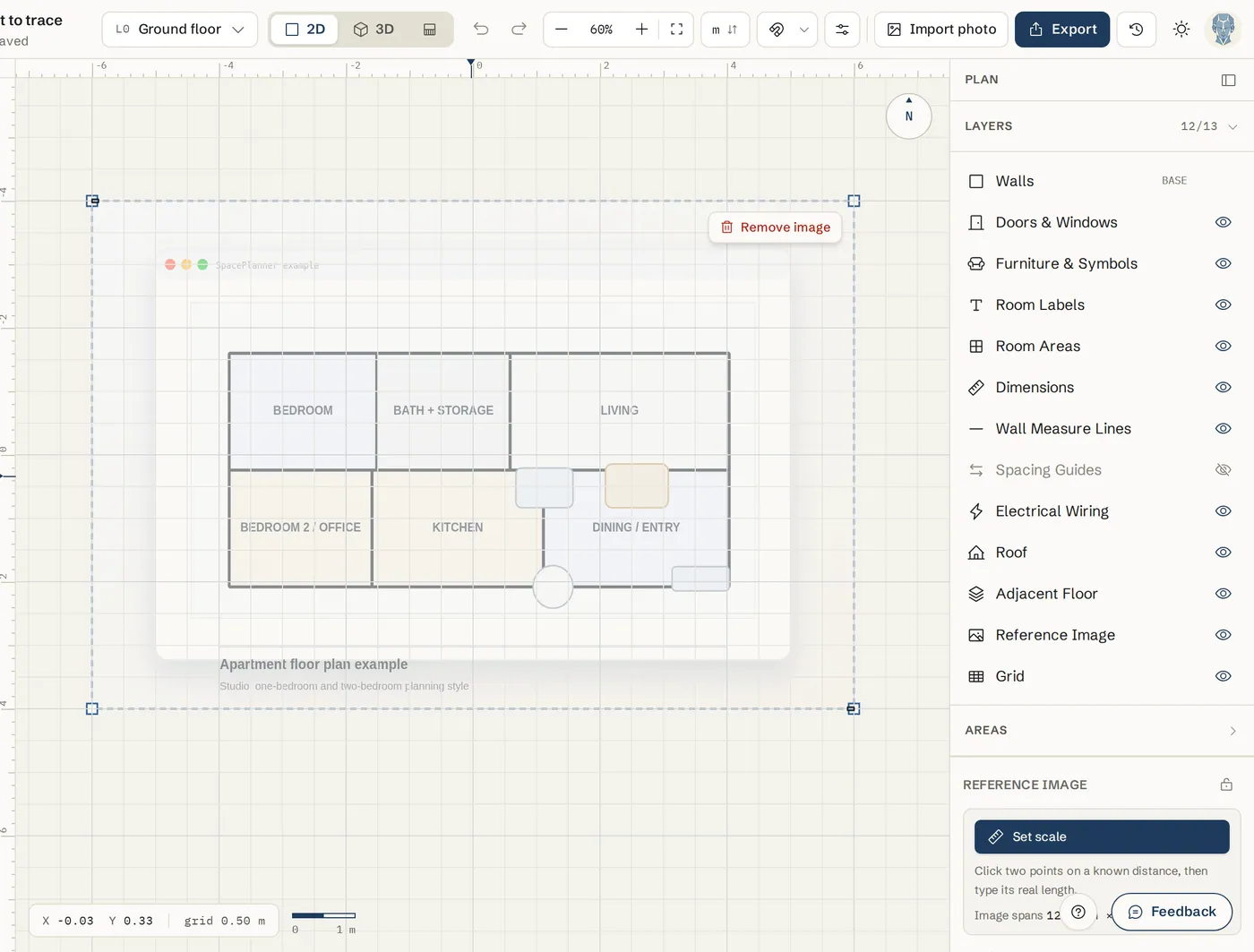Select the Grid layer icon
The image size is (1254, 952).
(976, 676)
